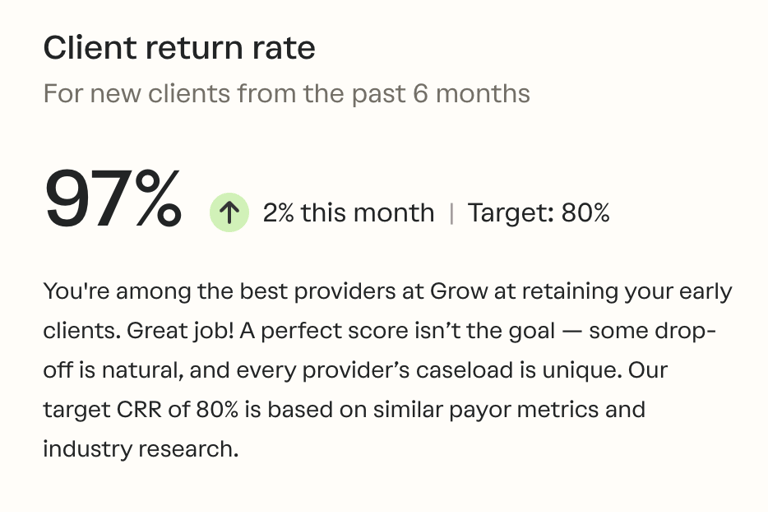The image size is (768, 512).
Task: Click the "some drop-" text at line end
Action: pyautogui.click(x=653, y=331)
